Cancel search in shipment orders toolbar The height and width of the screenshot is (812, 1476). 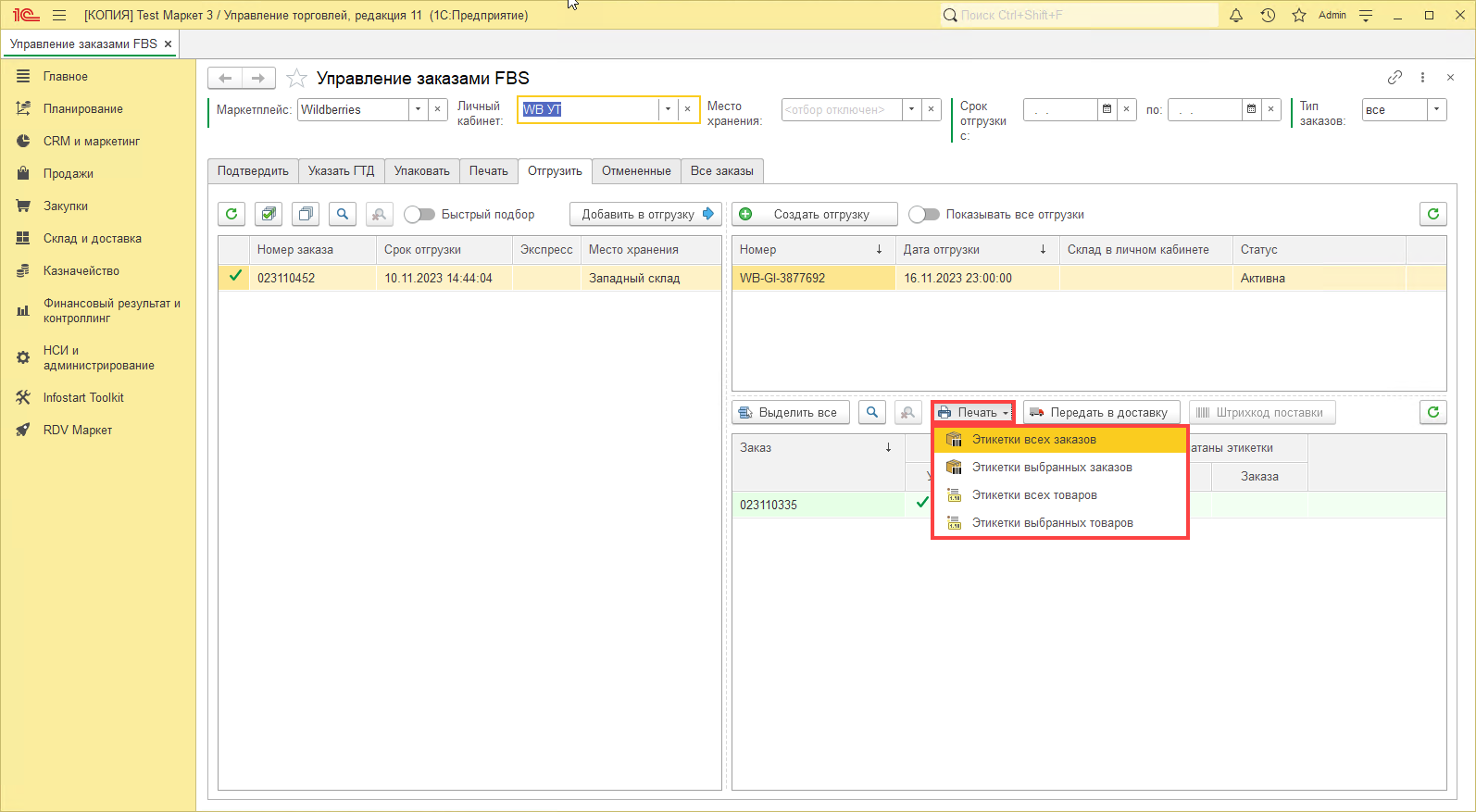(x=908, y=412)
